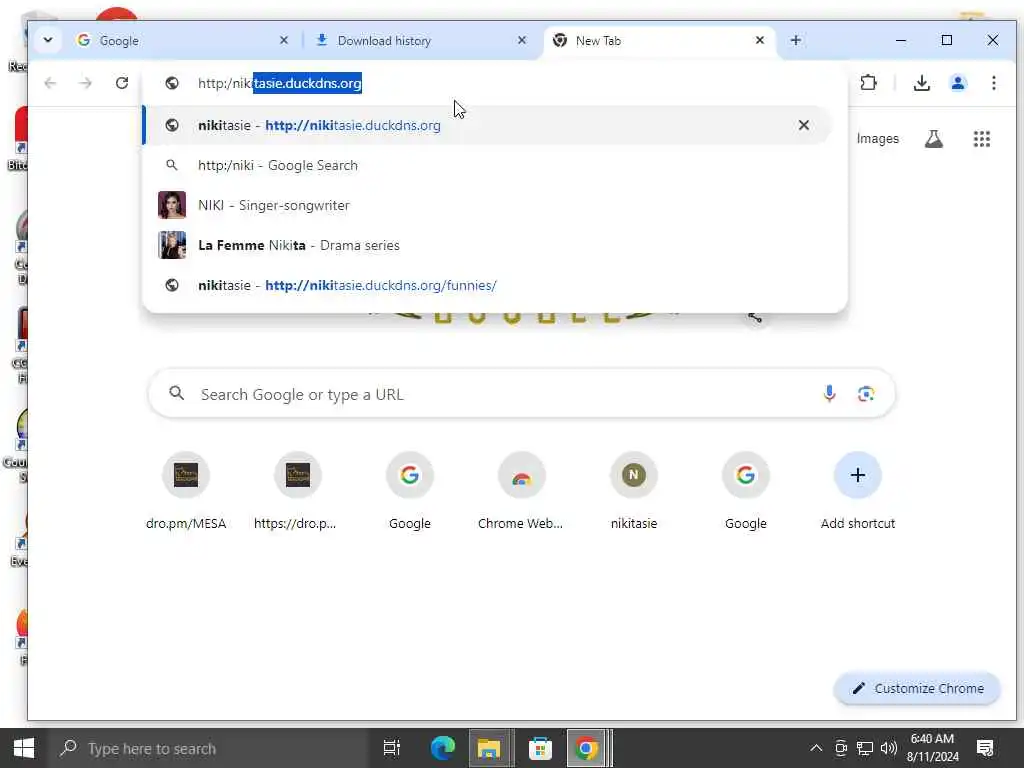Open the Google apps grid
Screen dimensions: 1024x768
(982, 138)
